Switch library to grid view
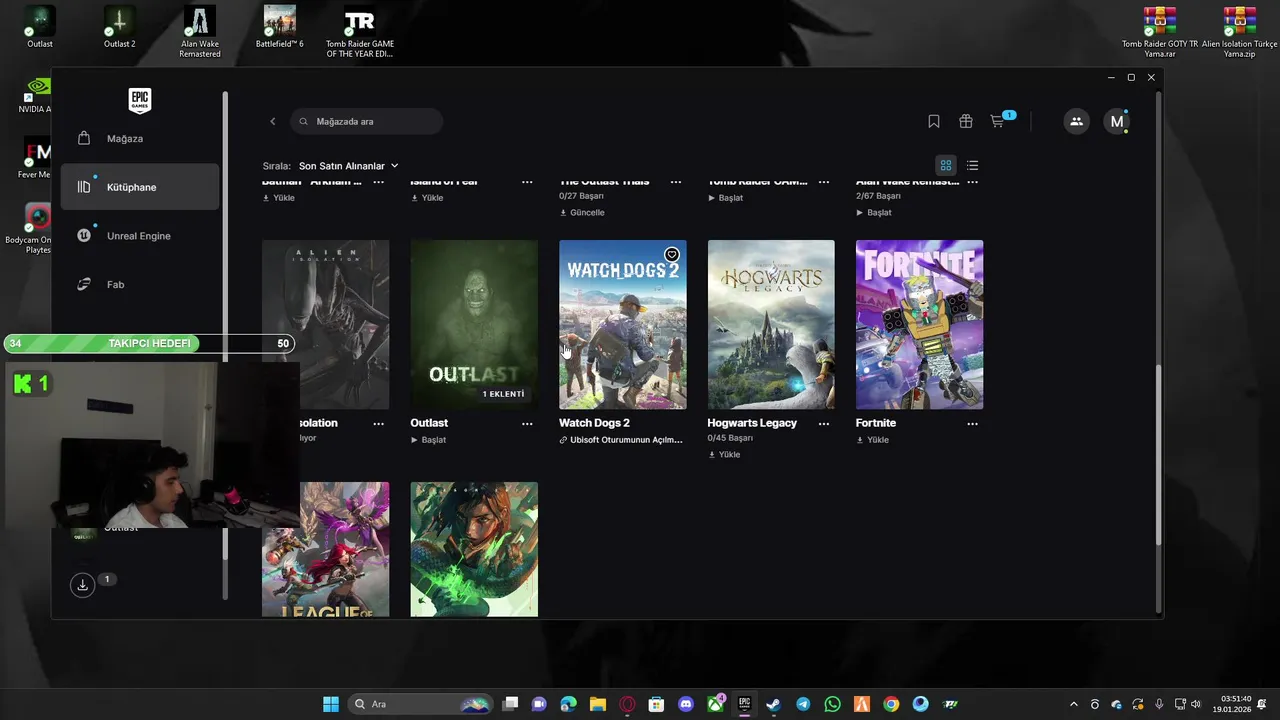Screen dimensions: 1280x720 (x=945, y=166)
